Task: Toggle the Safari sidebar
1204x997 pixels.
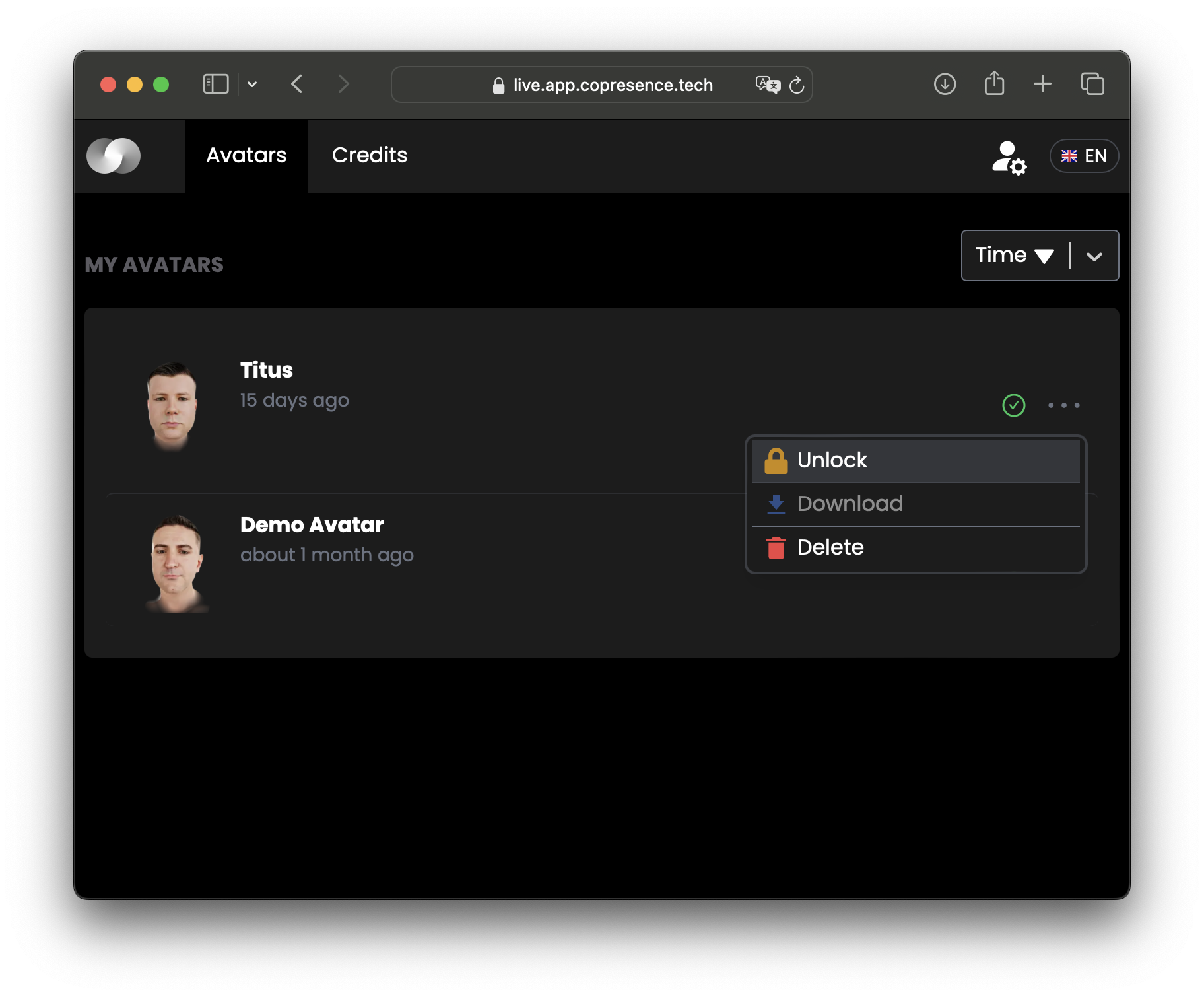Action: pos(216,84)
